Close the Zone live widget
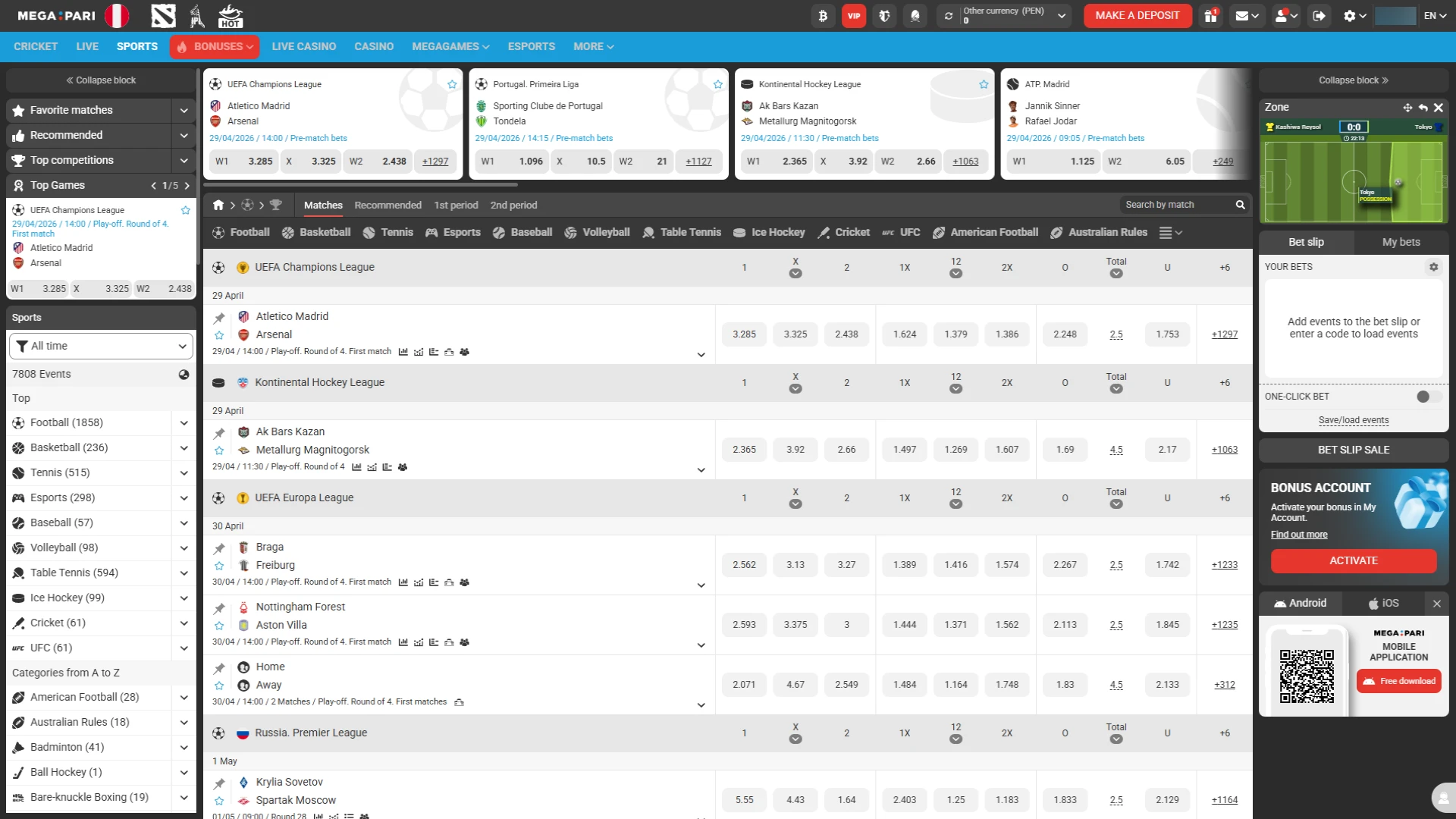This screenshot has width=1456, height=819. point(1439,108)
